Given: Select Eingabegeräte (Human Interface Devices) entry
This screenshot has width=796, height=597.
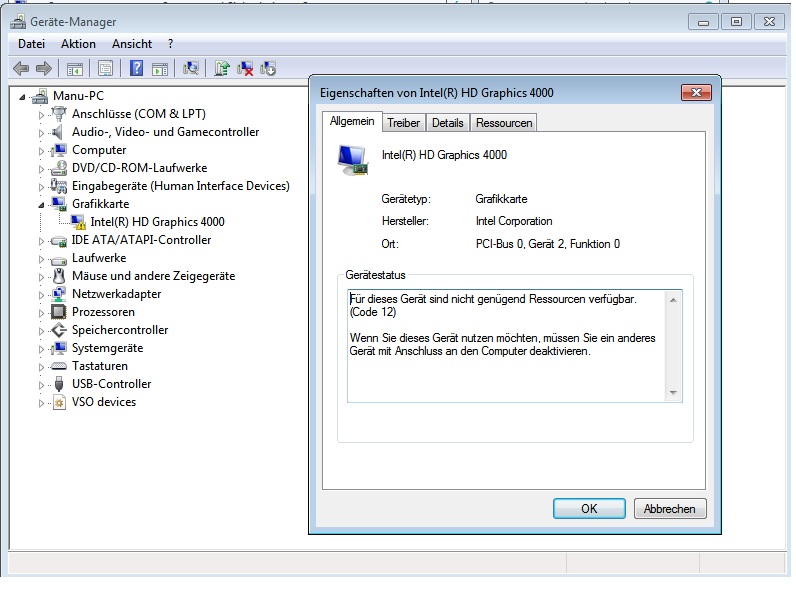Looking at the screenshot, I should (x=181, y=186).
